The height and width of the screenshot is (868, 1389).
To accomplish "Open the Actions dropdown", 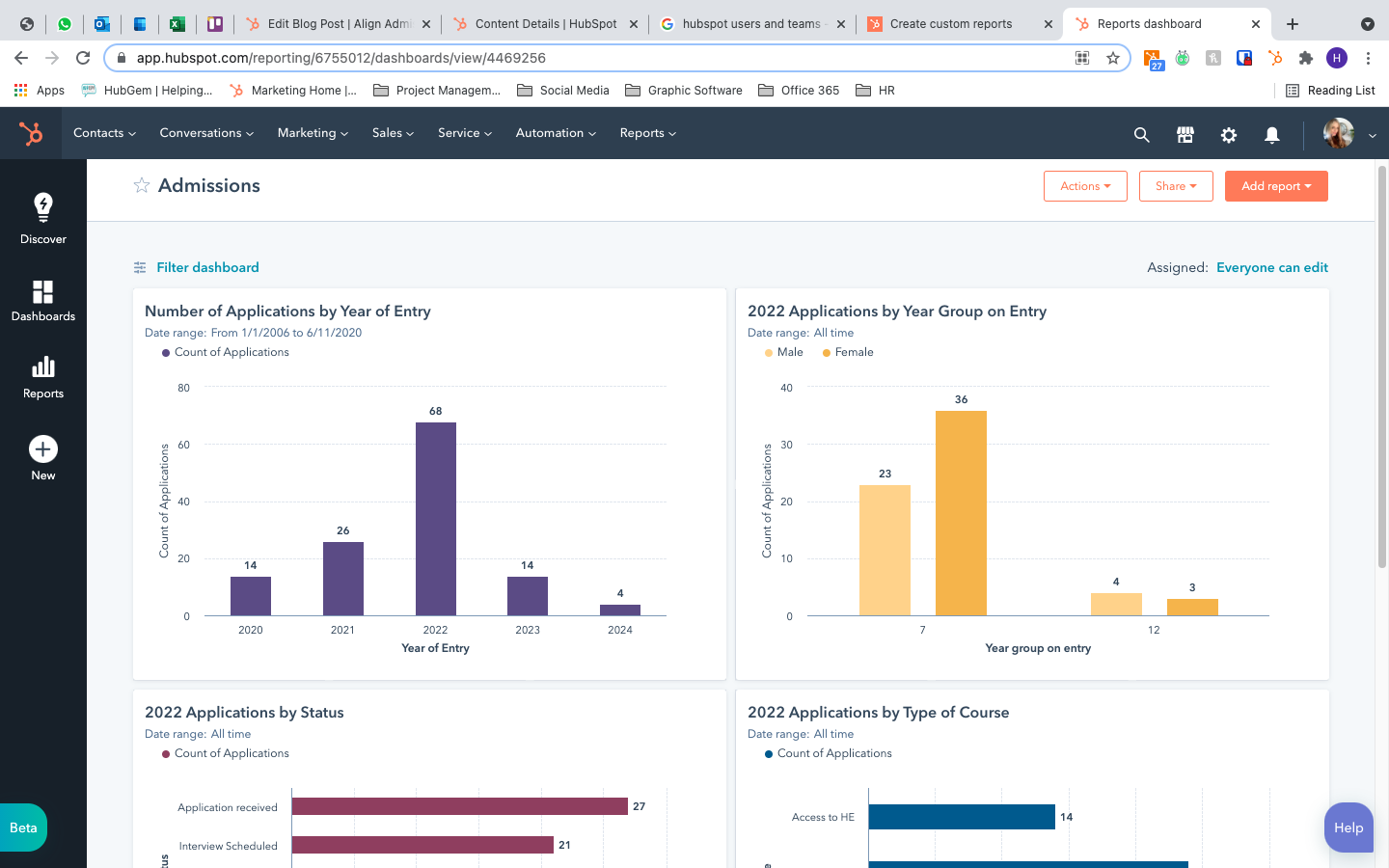I will 1085,186.
